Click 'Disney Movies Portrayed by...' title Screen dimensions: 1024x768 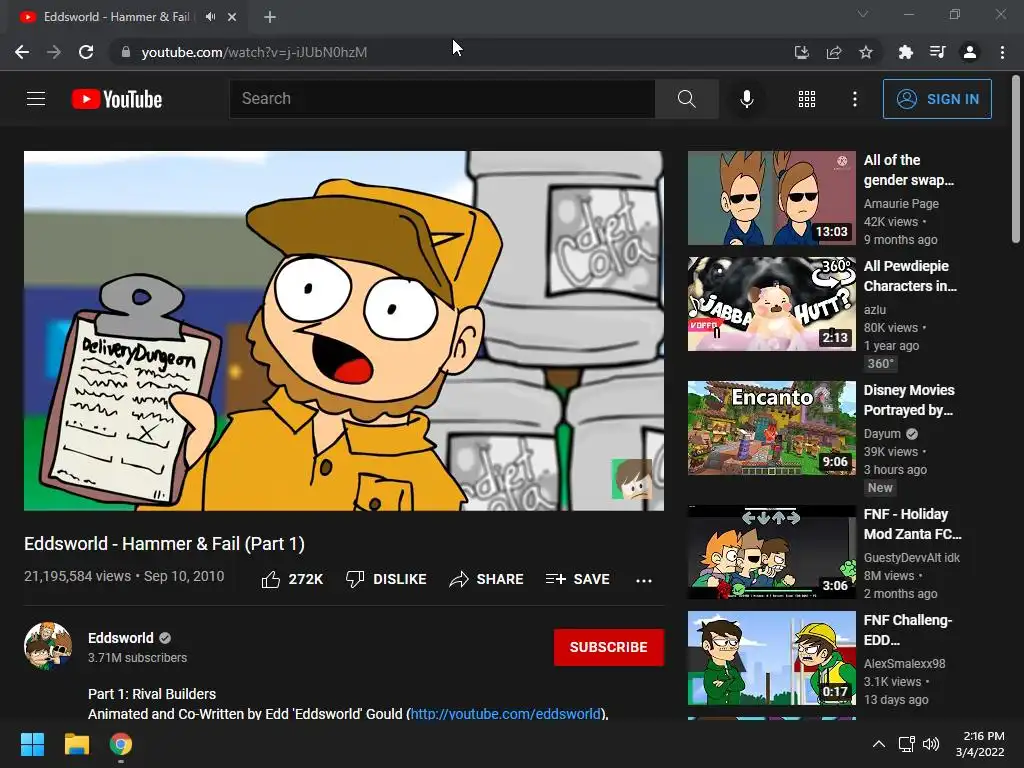(x=909, y=400)
